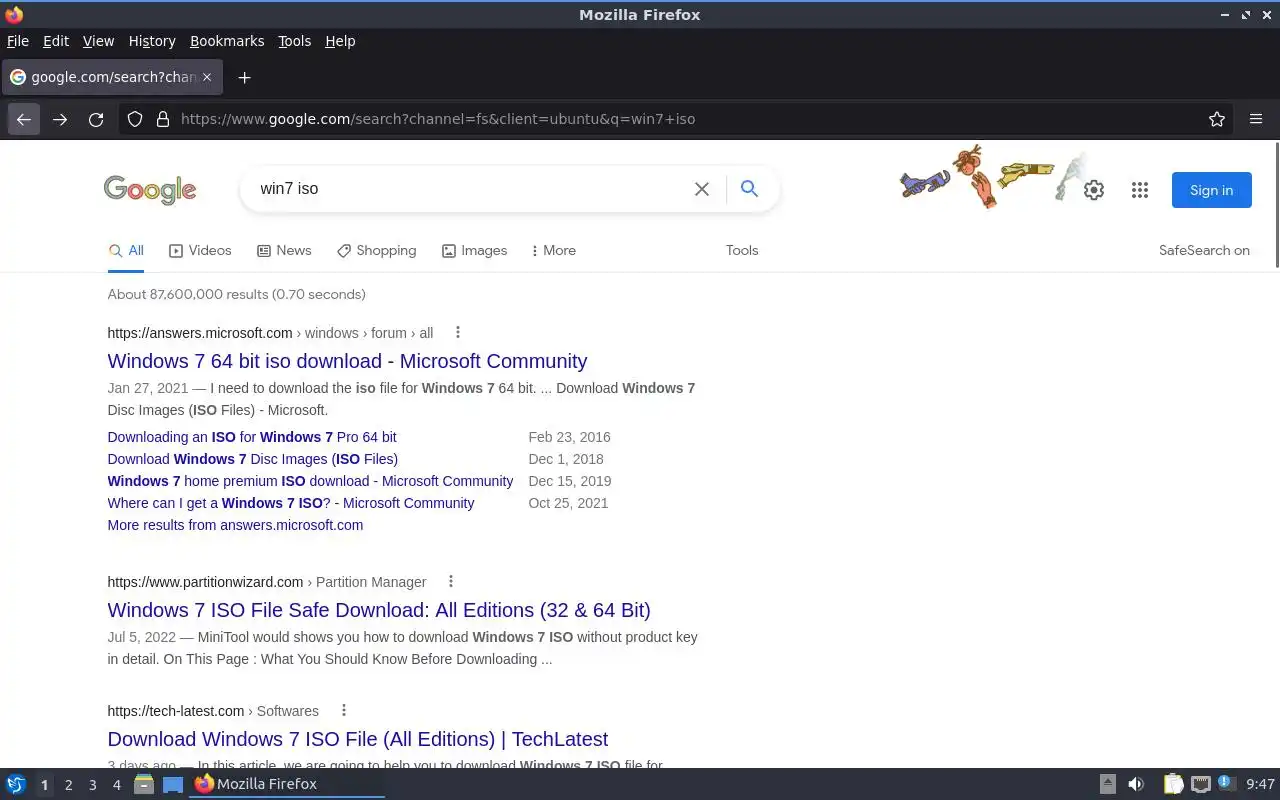Open Windows 7 64 bit iso download result
The height and width of the screenshot is (800, 1280).
(347, 361)
